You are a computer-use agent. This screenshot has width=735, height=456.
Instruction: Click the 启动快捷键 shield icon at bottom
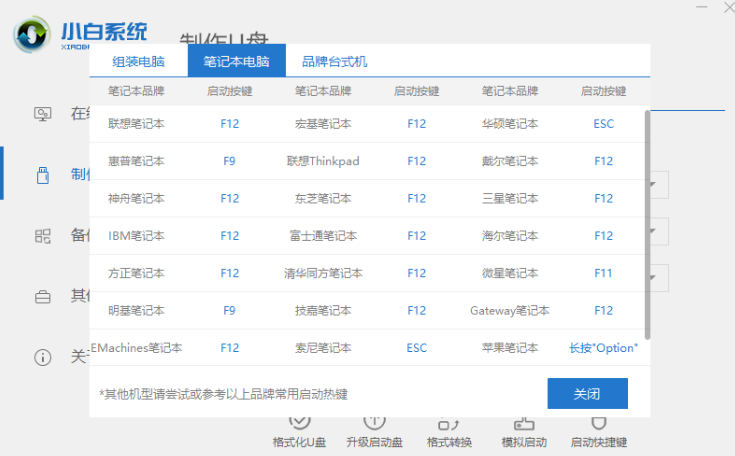(x=599, y=423)
